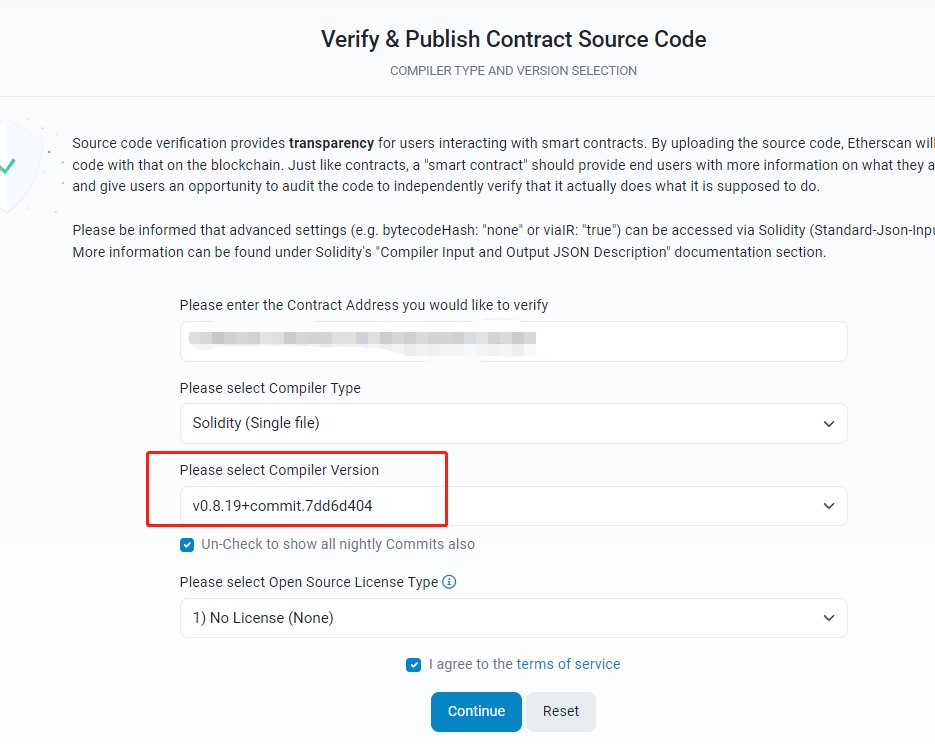Click the 'Un-Check to show all nightly Commits' label
The image size is (935, 744).
(x=338, y=544)
